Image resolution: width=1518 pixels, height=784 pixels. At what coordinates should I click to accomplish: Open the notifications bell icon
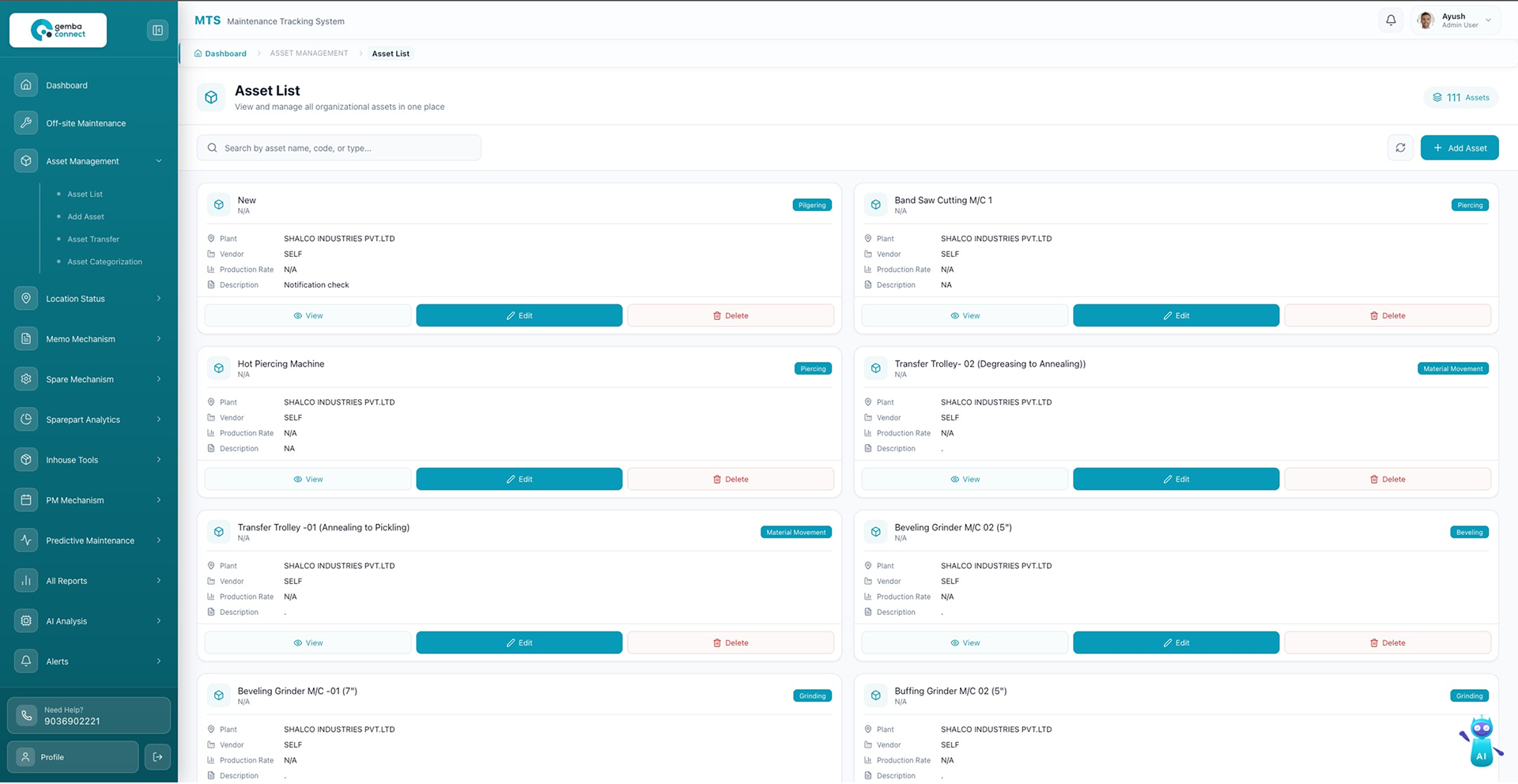tap(1391, 21)
